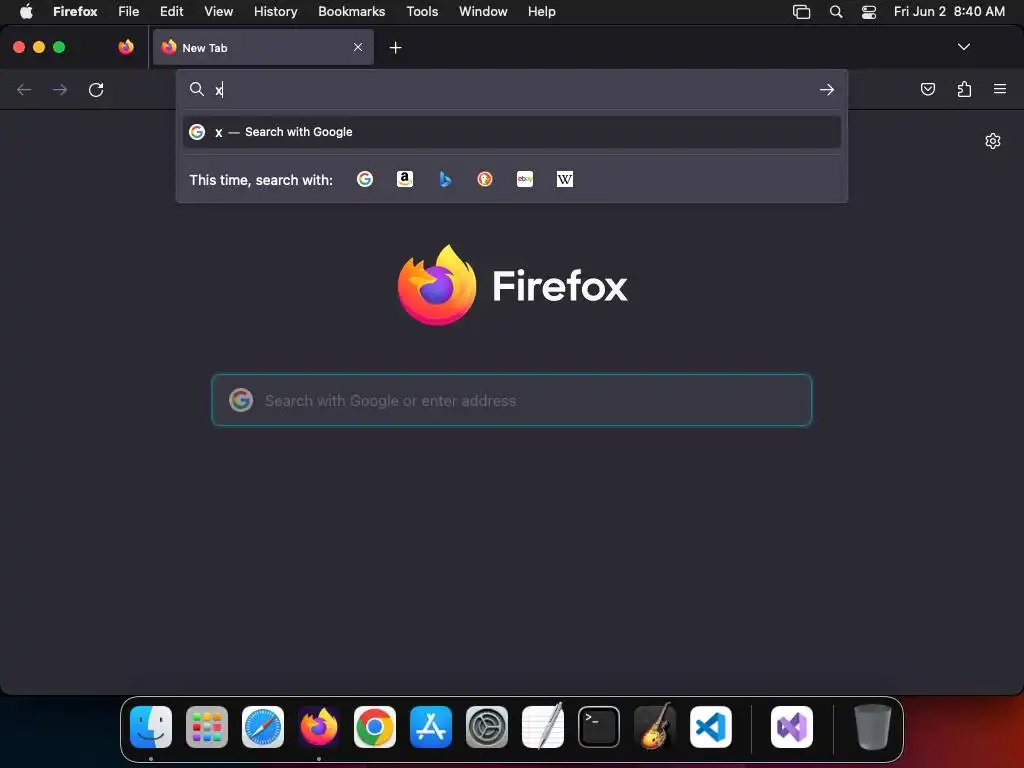This screenshot has height=768, width=1024.
Task: Search this time with eBay icon
Action: [x=525, y=179]
